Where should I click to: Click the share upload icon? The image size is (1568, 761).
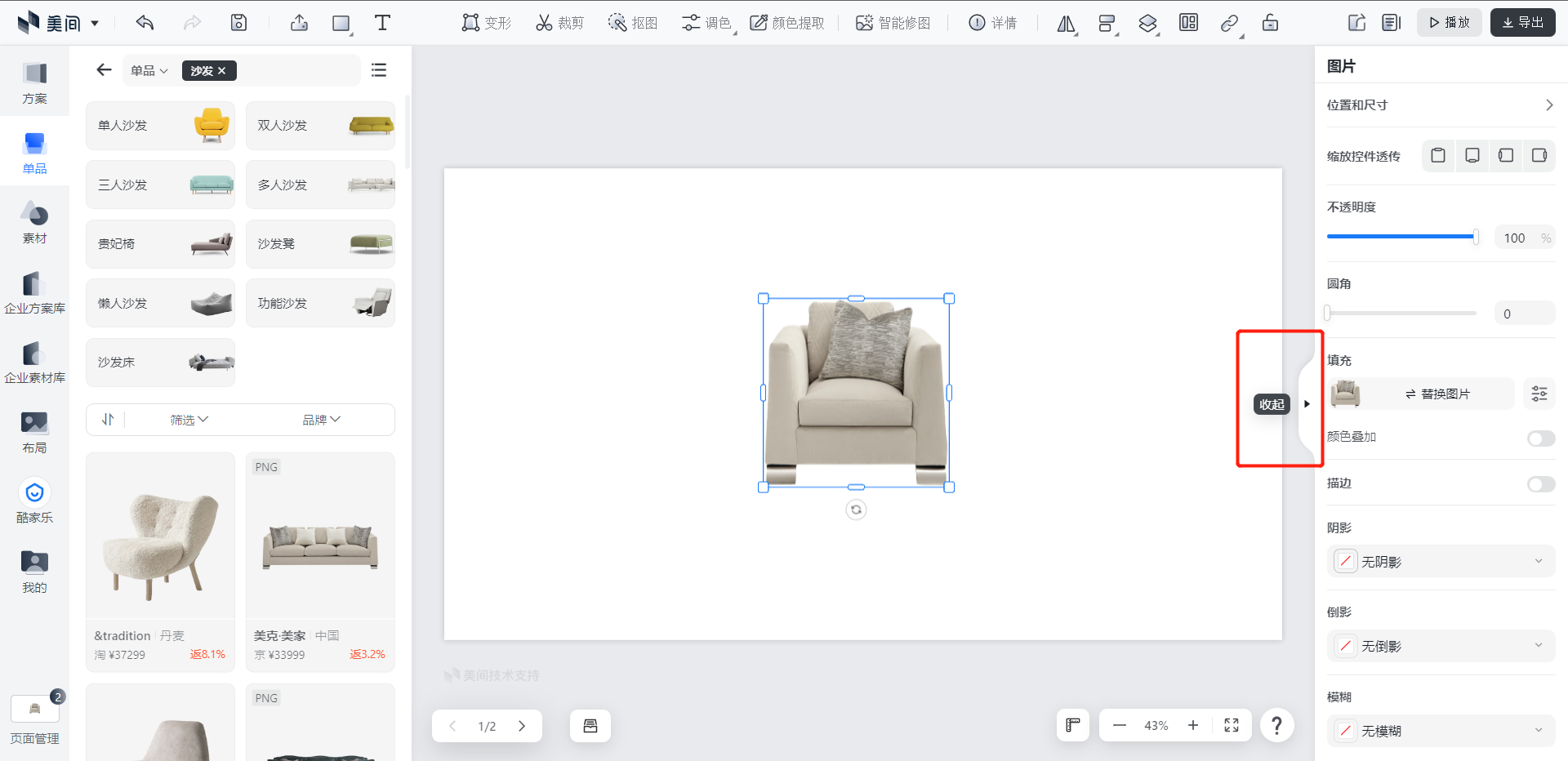pyautogui.click(x=299, y=23)
